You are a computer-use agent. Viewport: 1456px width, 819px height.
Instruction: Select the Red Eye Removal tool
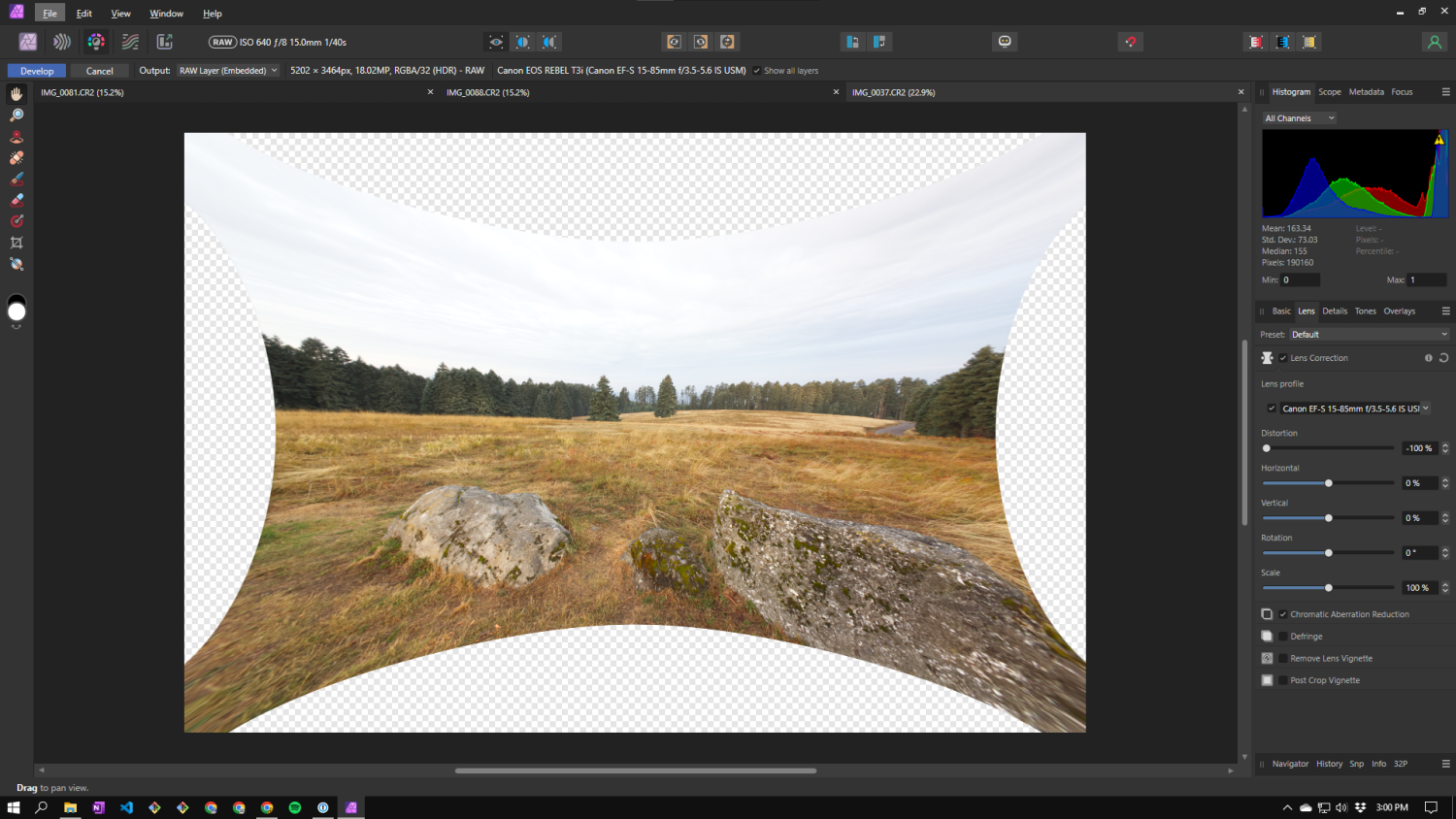[x=17, y=136]
